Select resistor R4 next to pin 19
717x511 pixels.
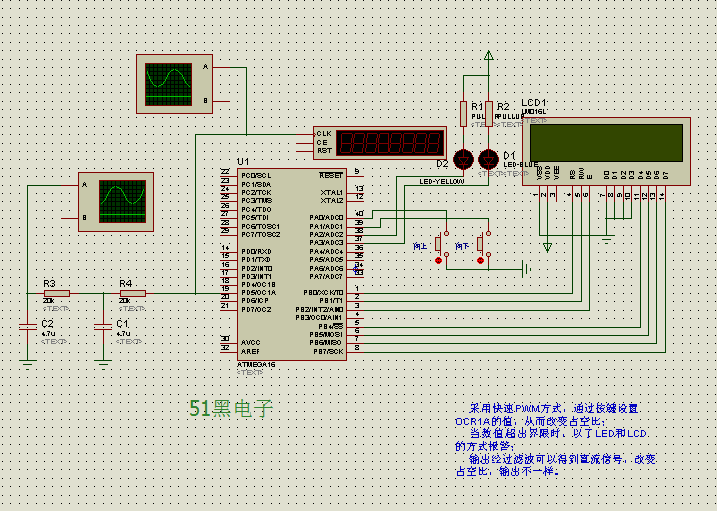click(133, 293)
